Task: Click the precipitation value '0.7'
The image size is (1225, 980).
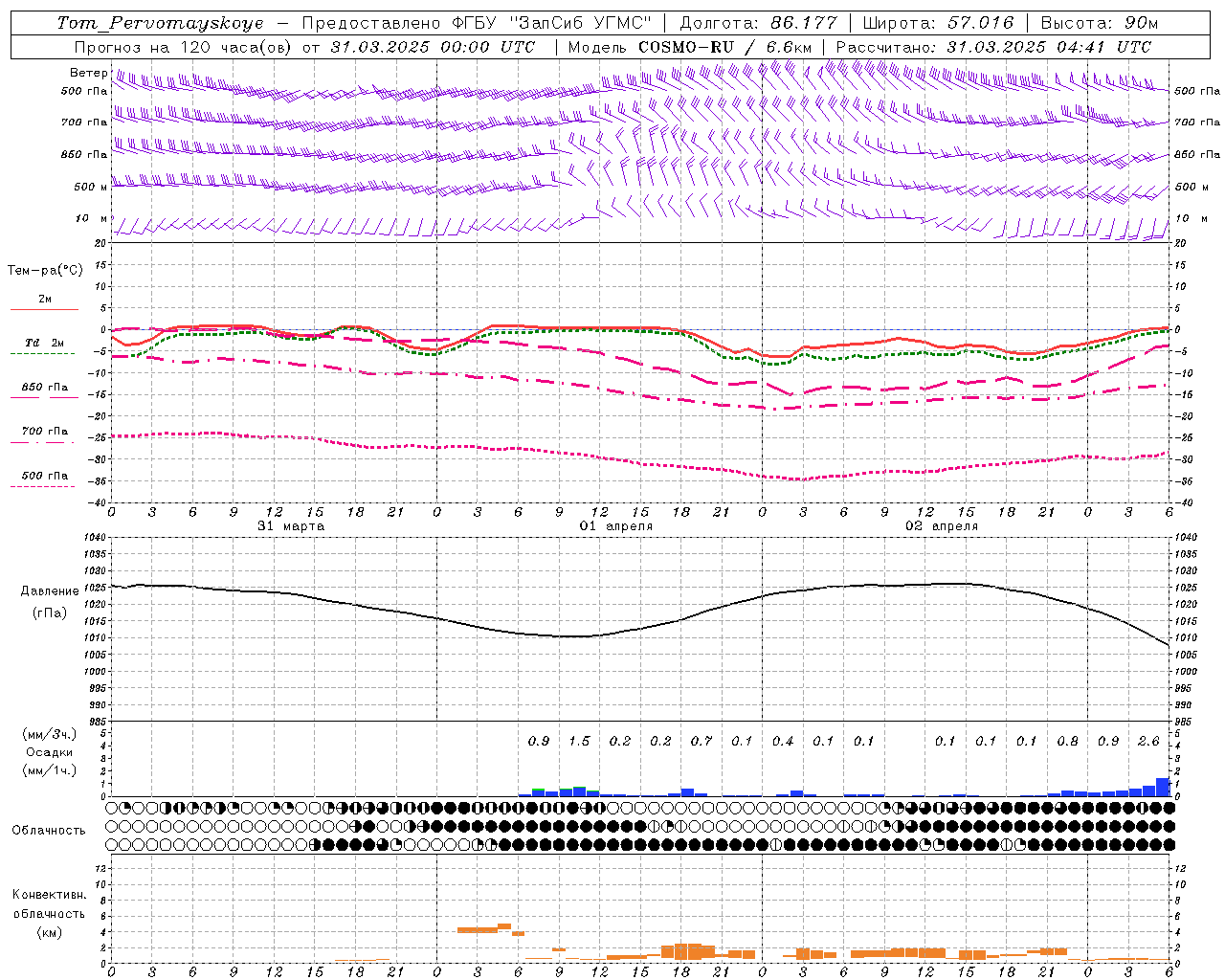Action: (x=702, y=742)
